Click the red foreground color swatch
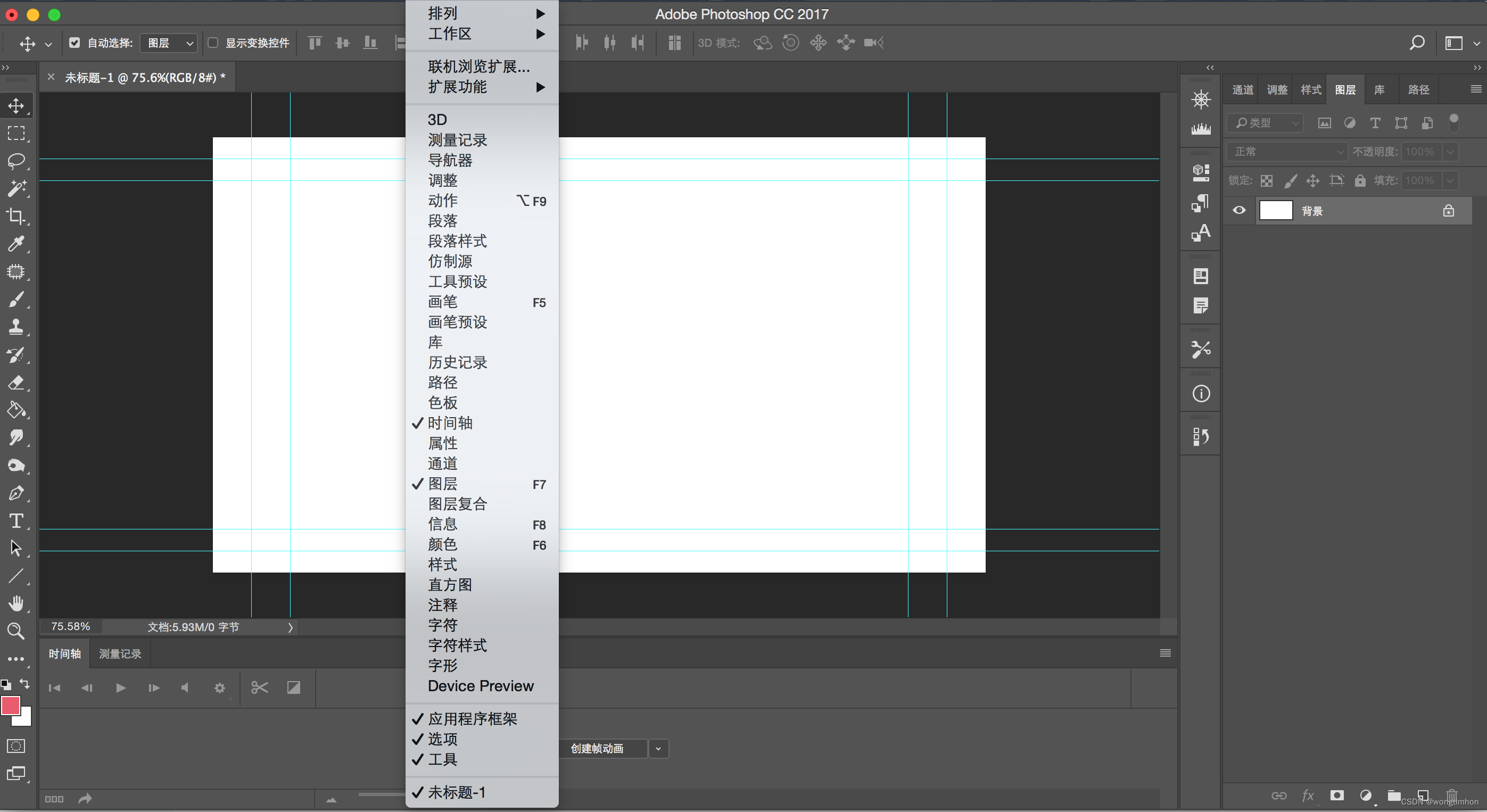This screenshot has width=1487, height=812. coord(11,706)
